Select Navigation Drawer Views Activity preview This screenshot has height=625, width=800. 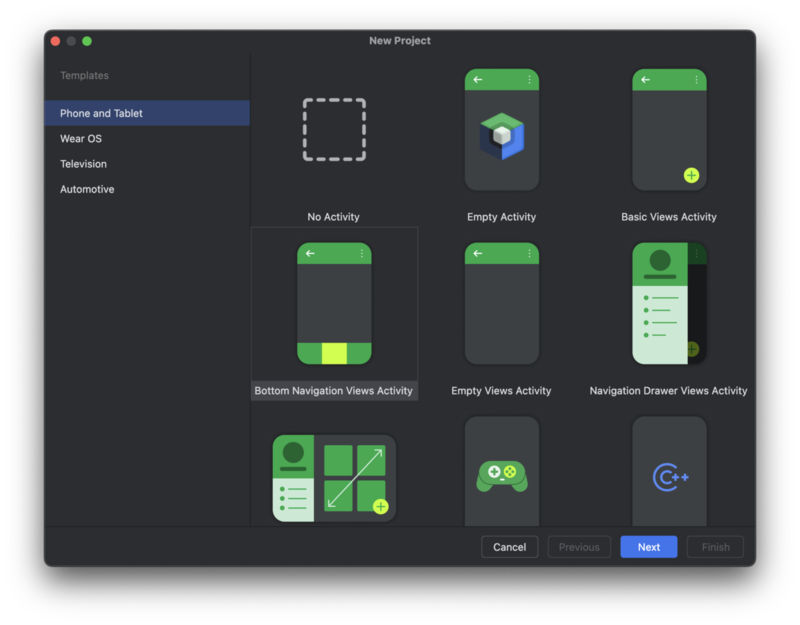[x=669, y=303]
